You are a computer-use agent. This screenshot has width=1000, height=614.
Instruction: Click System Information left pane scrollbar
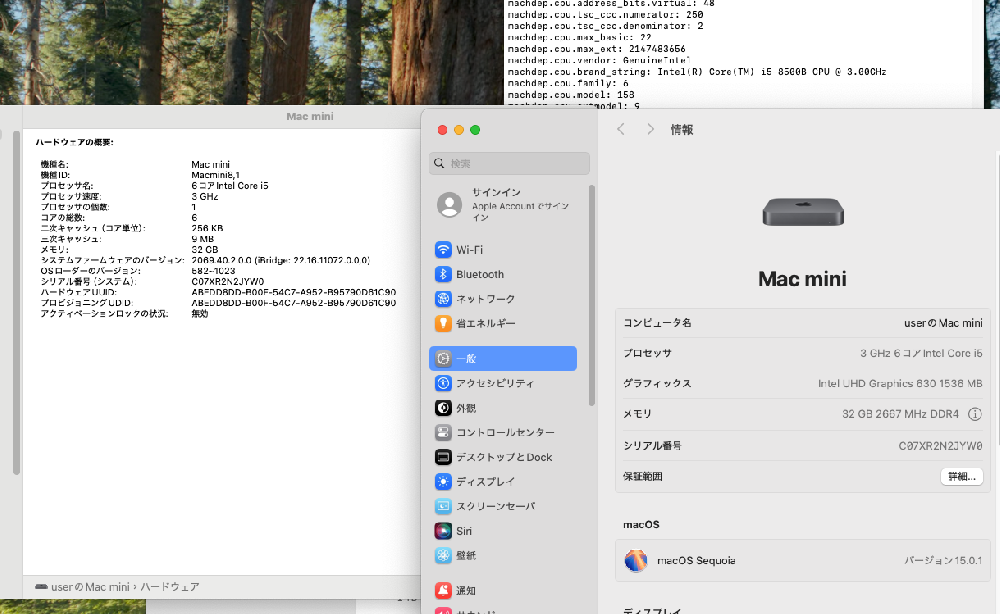[x=16, y=302]
